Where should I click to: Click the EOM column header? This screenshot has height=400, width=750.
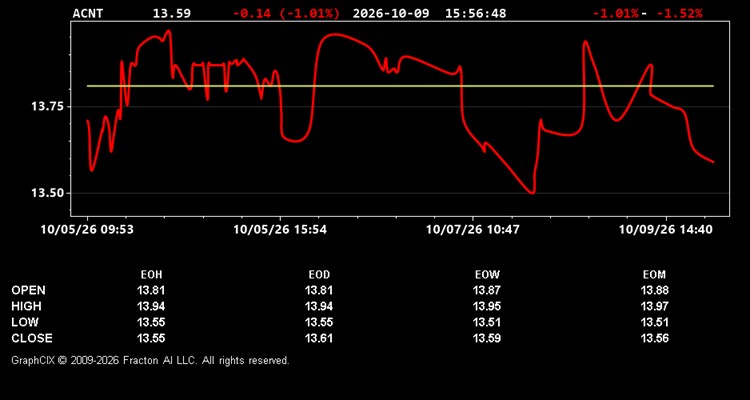[x=654, y=275]
